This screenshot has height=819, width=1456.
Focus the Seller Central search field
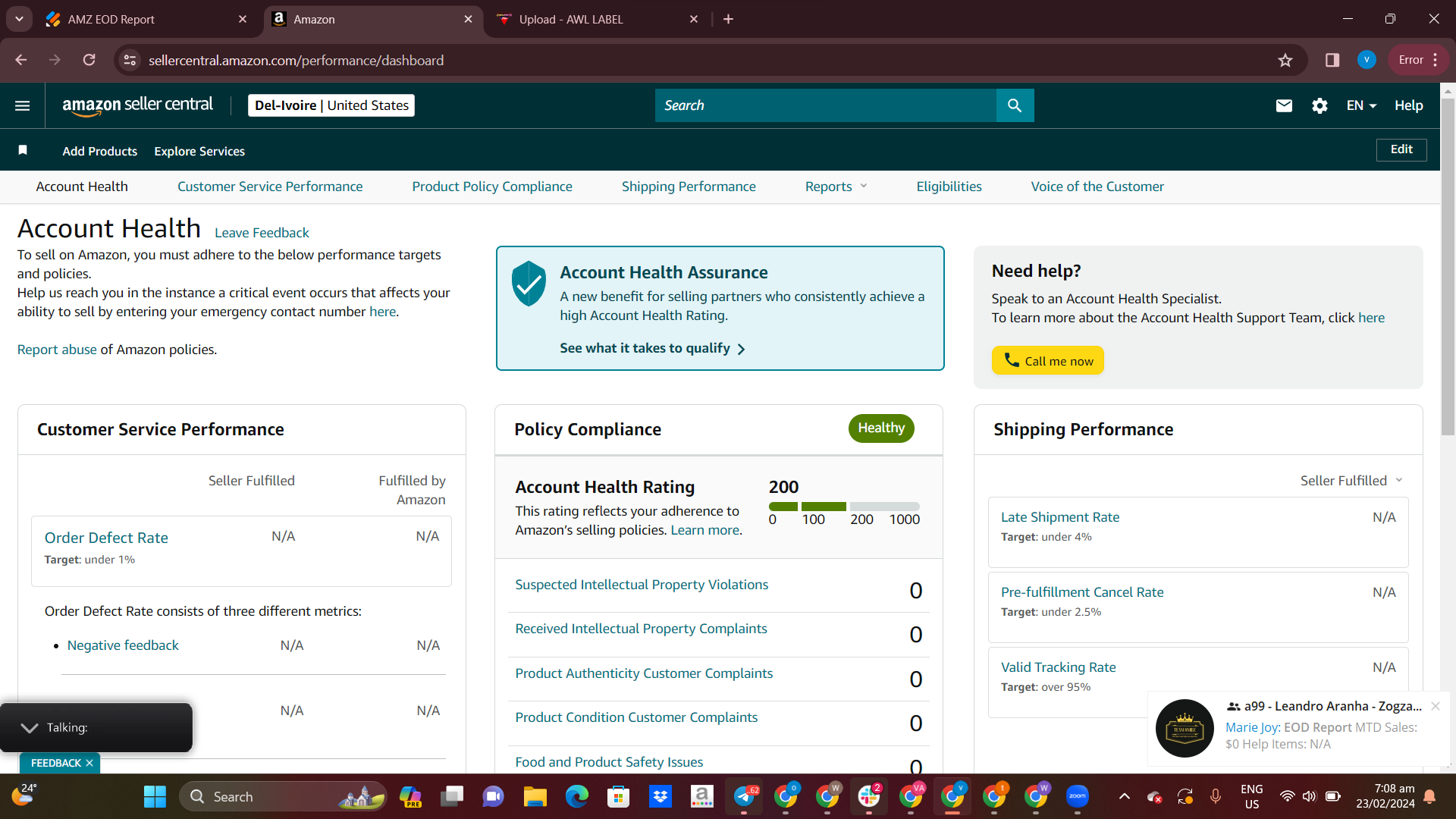(x=826, y=105)
